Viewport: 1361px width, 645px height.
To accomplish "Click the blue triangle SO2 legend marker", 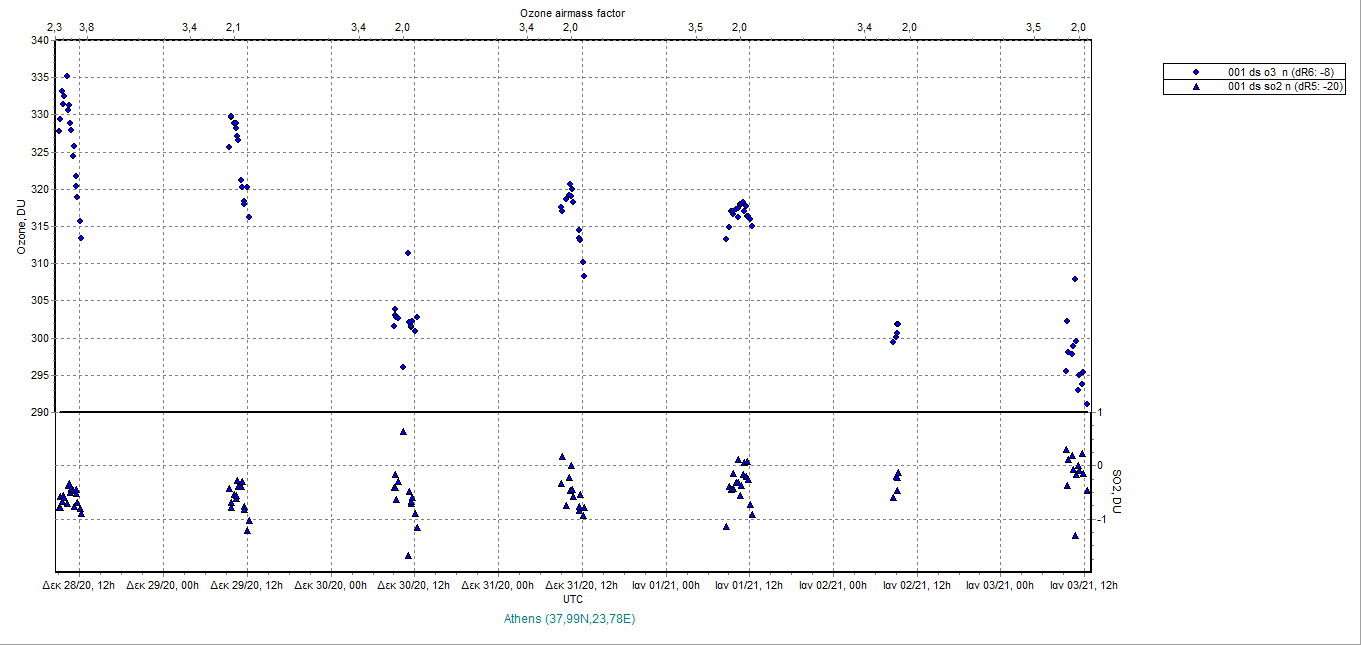I will [1195, 87].
